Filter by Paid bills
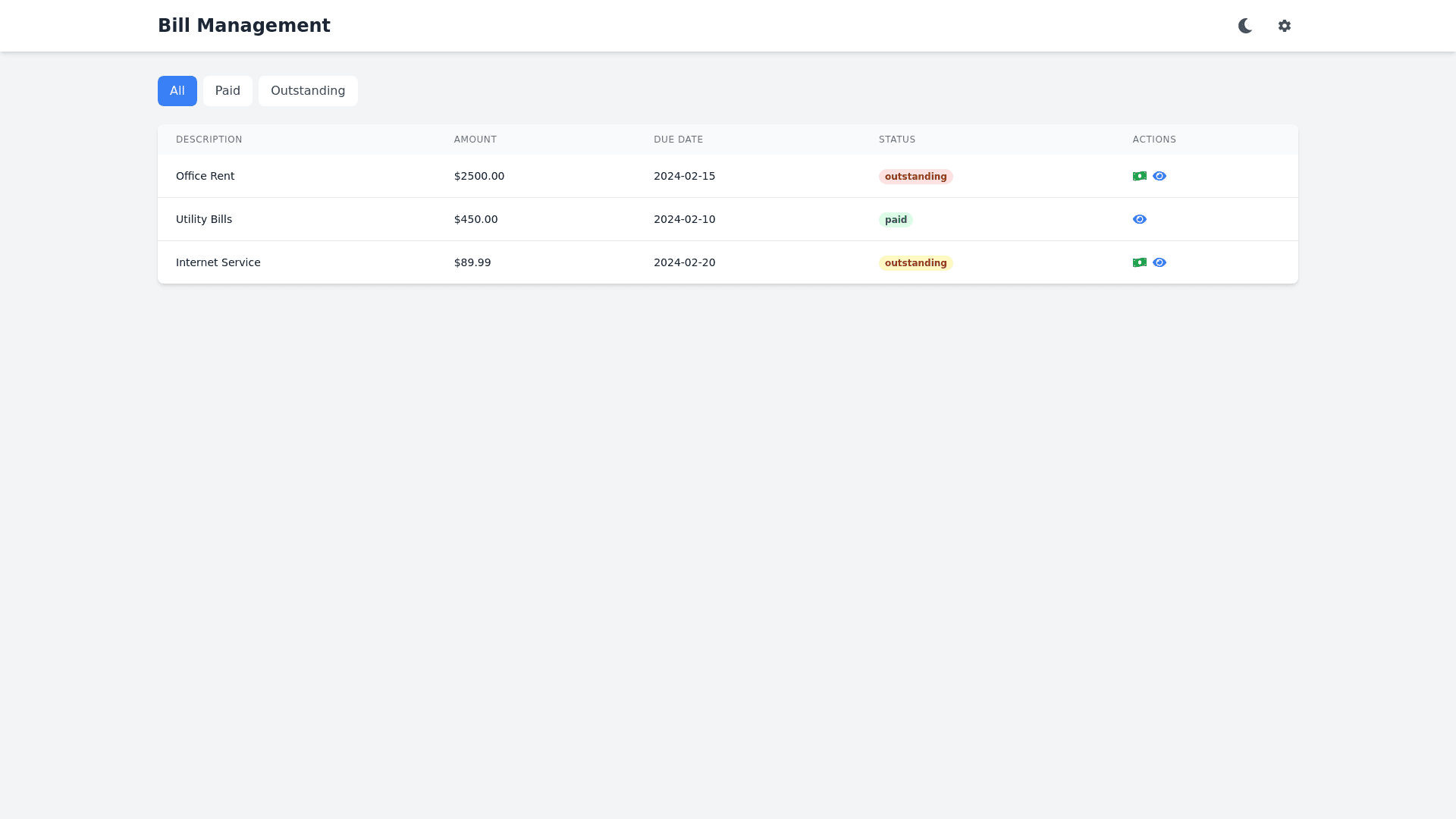1456x819 pixels. pyautogui.click(x=227, y=91)
